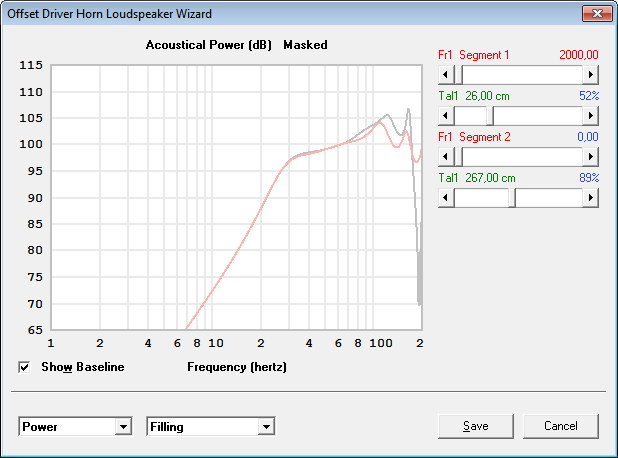The height and width of the screenshot is (458, 618).
Task: Click the Acoustical Power (dB) chart title
Action: (x=208, y=45)
